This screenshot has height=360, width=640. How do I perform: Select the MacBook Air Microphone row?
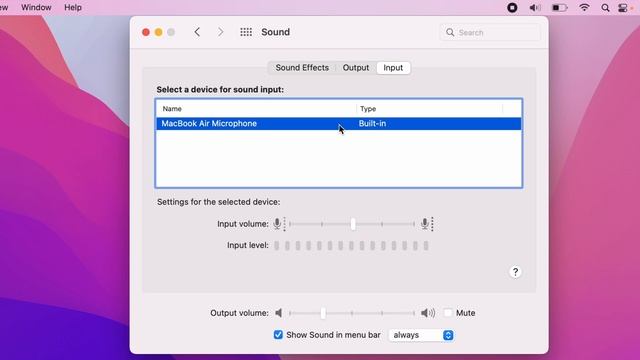click(x=338, y=124)
